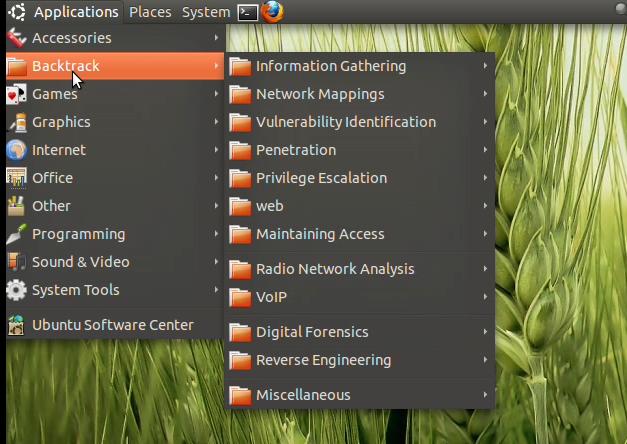Click the Programming trowel icon
The width and height of the screenshot is (627, 444).
point(16,234)
